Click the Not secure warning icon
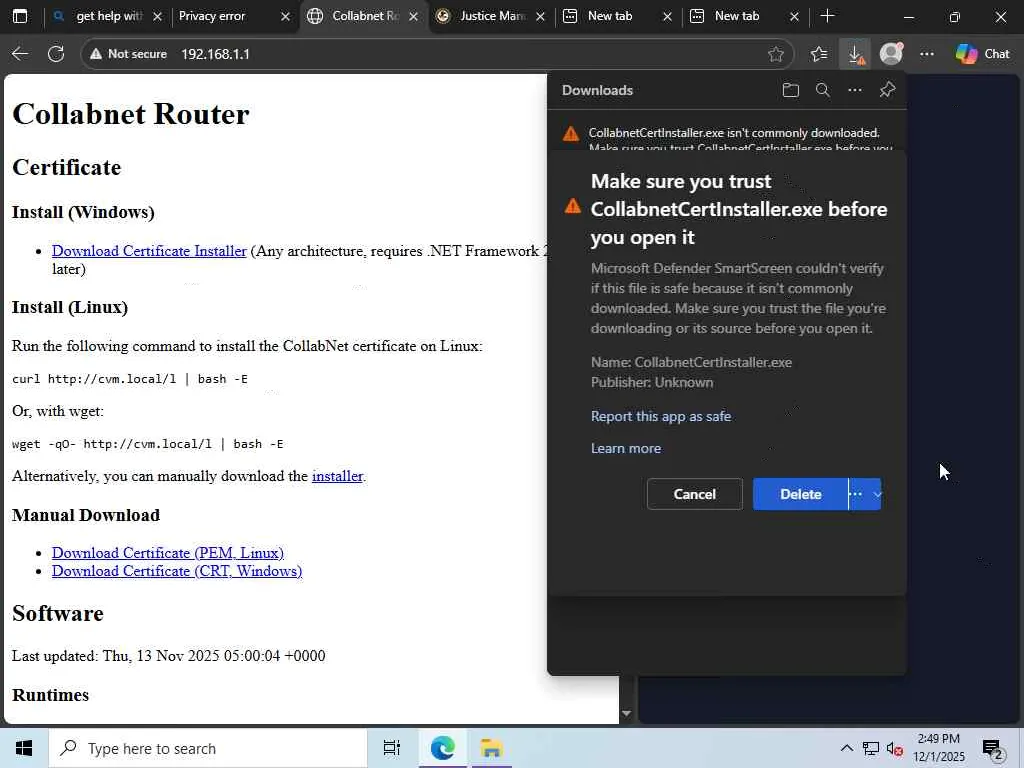Viewport: 1024px width, 768px height. click(x=96, y=54)
